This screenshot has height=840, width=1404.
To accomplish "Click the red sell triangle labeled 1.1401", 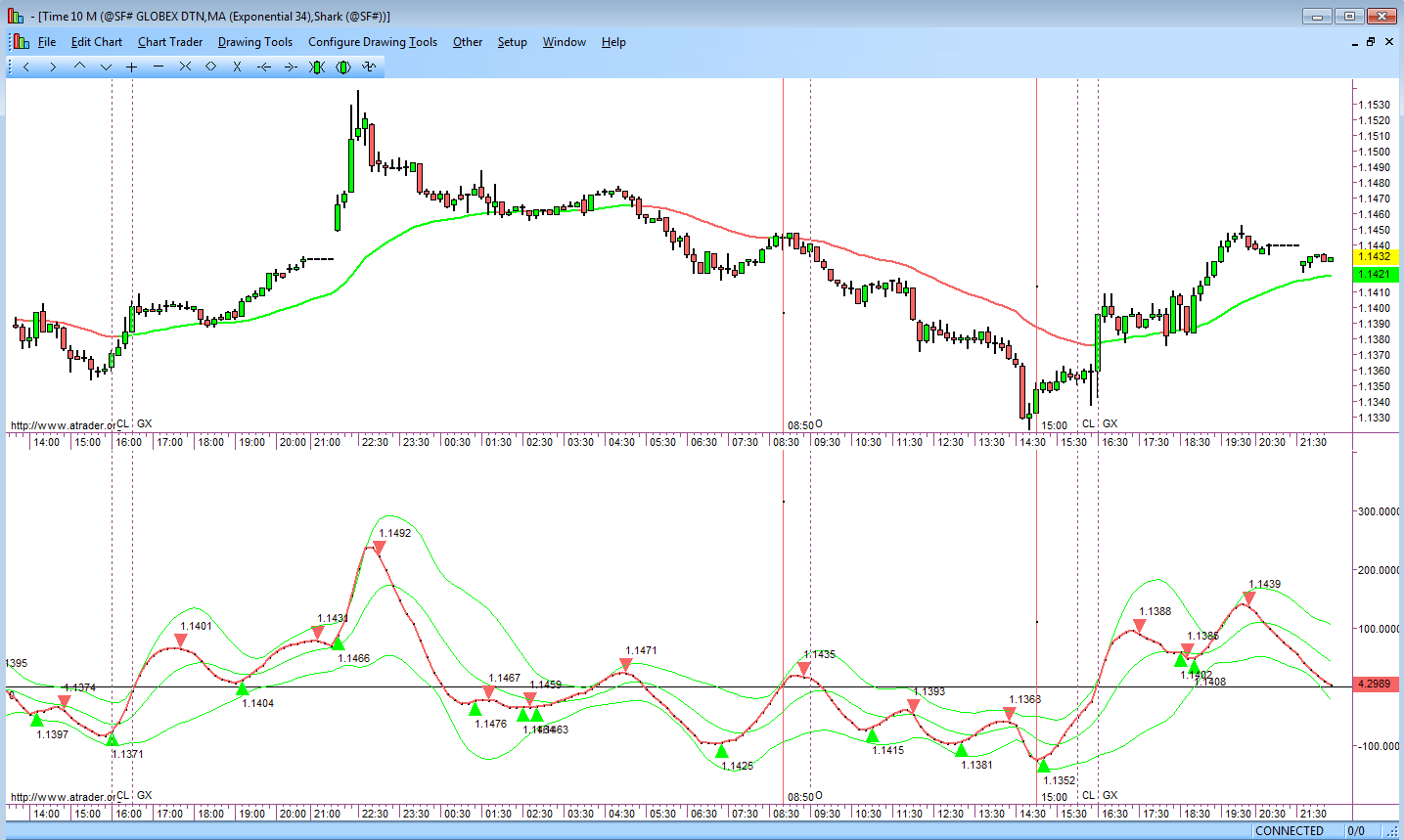I will coord(181,641).
